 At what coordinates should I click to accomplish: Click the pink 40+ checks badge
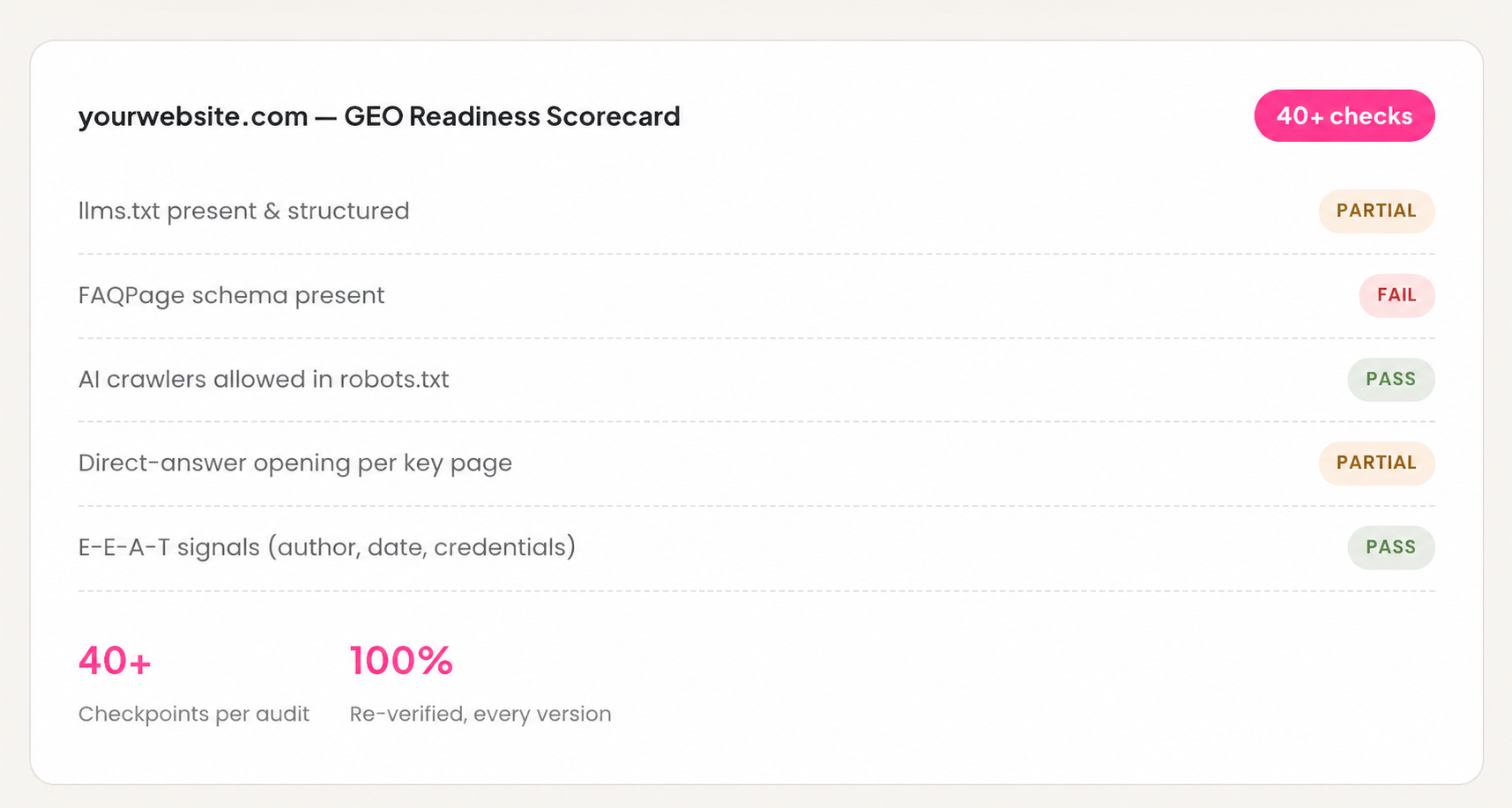pyautogui.click(x=1344, y=115)
